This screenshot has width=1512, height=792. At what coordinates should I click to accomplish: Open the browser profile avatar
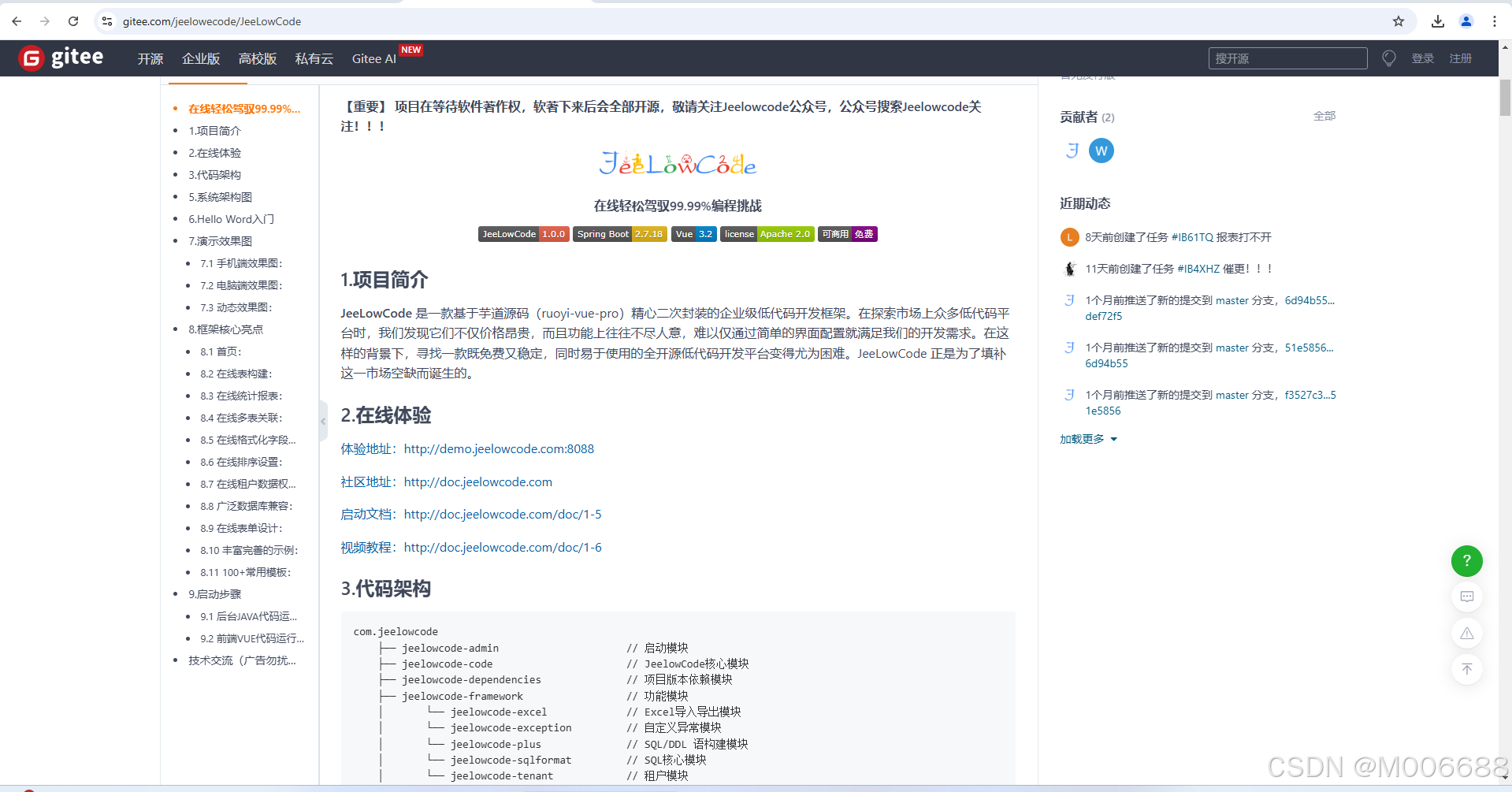point(1466,21)
